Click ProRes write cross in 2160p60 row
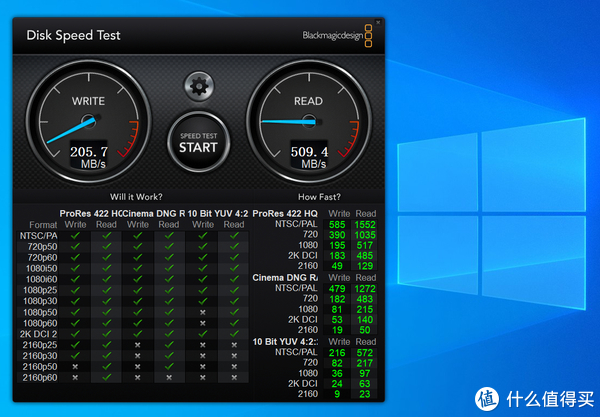Viewport: 600px width, 417px height. tap(75, 378)
